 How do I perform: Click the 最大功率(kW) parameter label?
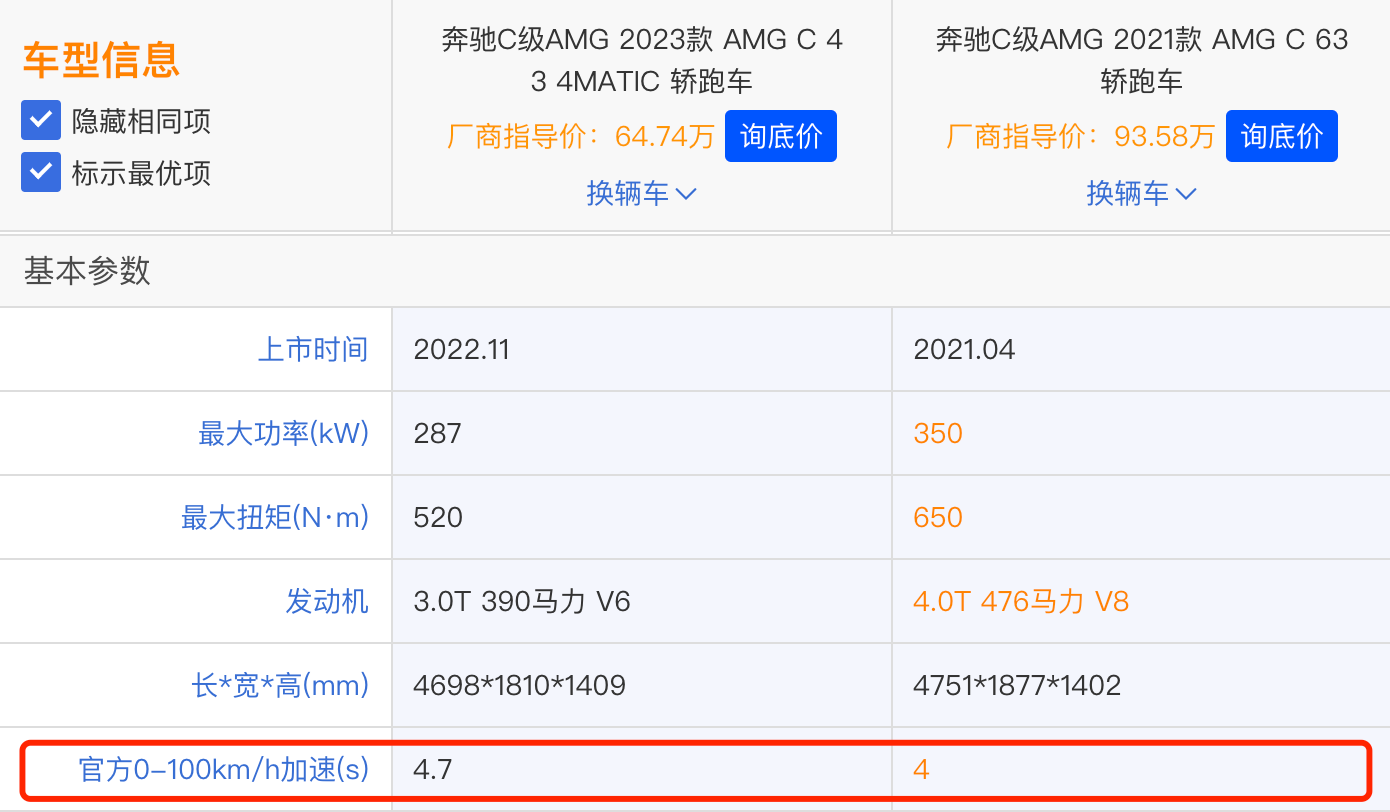284,433
